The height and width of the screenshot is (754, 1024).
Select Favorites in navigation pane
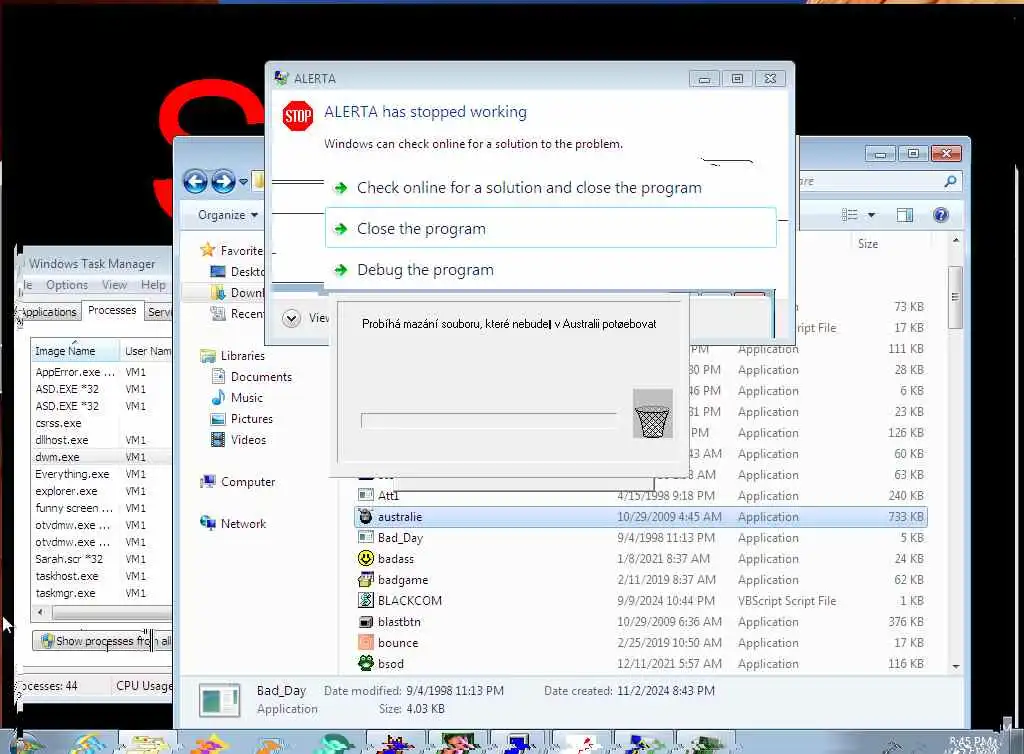coord(232,250)
